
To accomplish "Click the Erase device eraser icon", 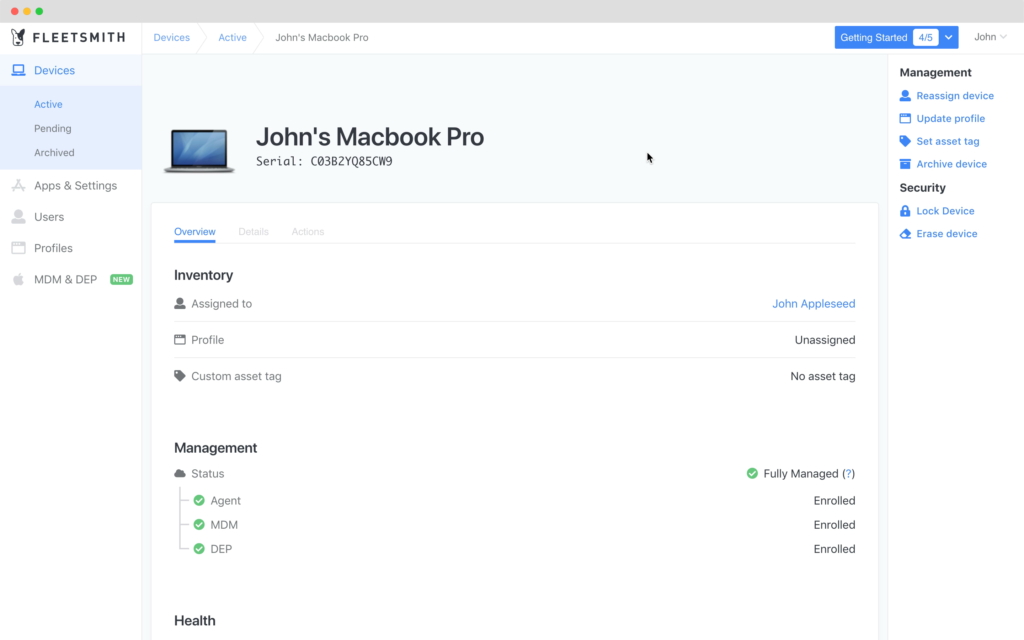I will (905, 234).
